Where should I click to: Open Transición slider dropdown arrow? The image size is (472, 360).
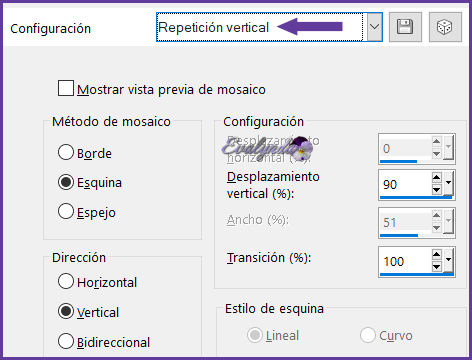tap(449, 260)
